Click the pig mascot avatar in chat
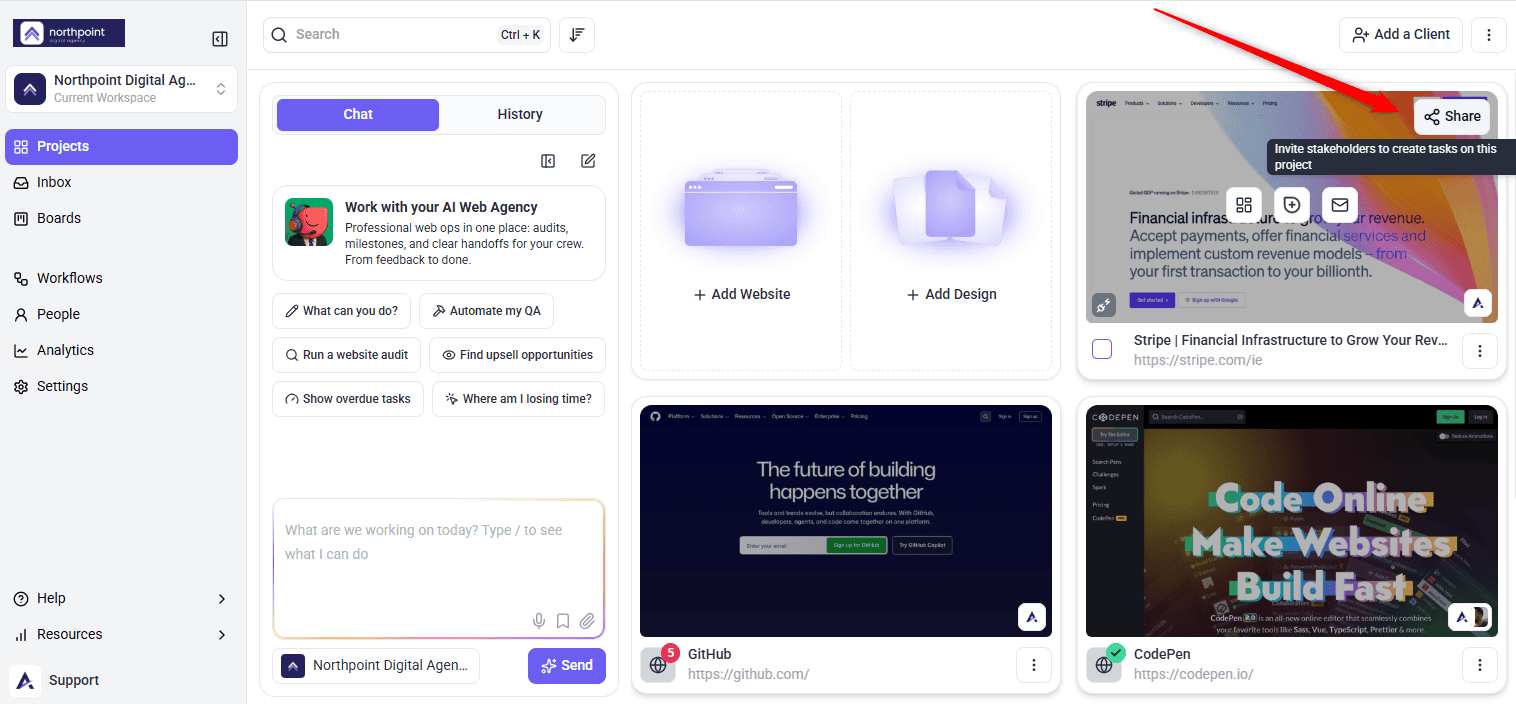This screenshot has height=704, width=1516. (x=309, y=222)
